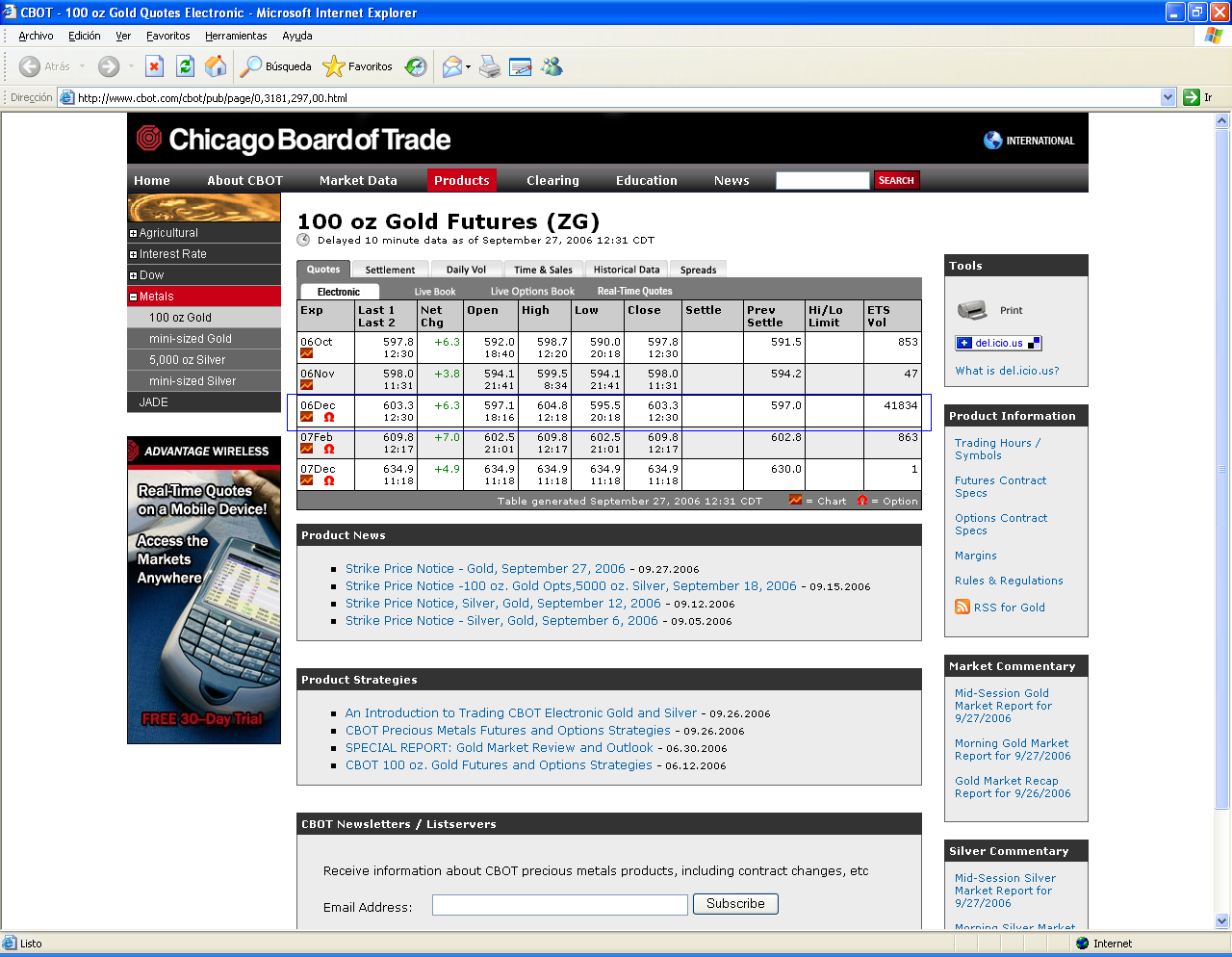Collapse the Metals sidebar category
The height and width of the screenshot is (957, 1232).
tap(133, 297)
